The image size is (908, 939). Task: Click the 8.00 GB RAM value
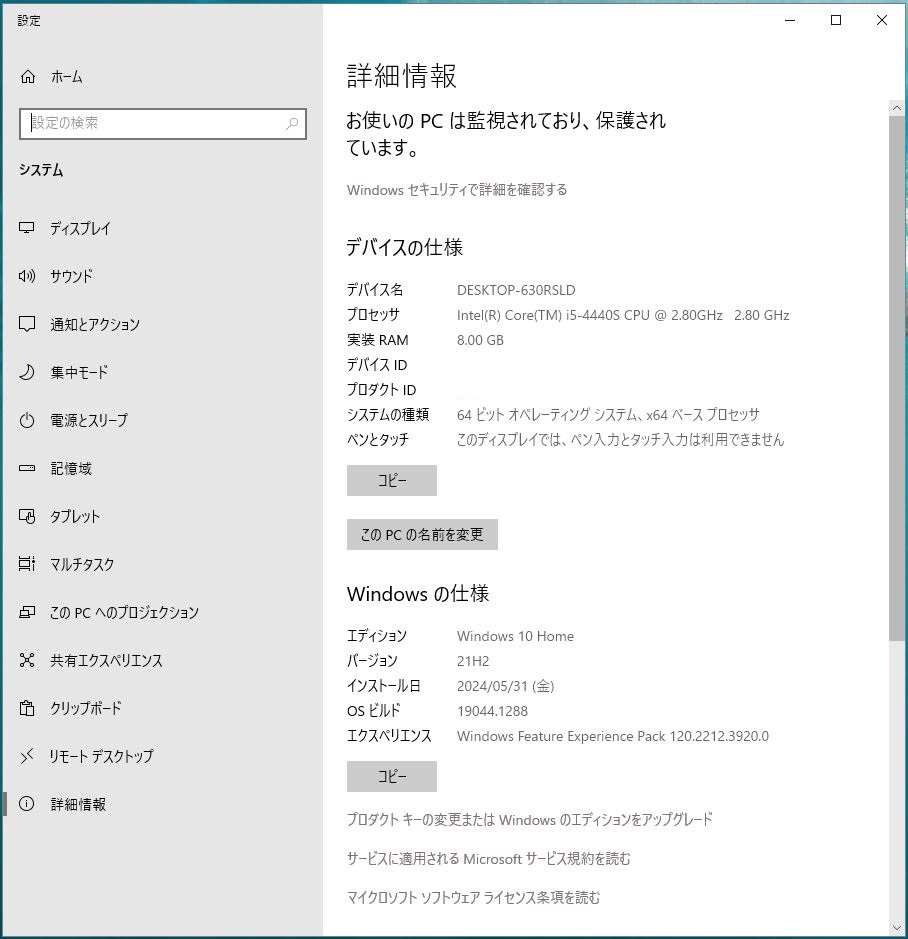480,340
